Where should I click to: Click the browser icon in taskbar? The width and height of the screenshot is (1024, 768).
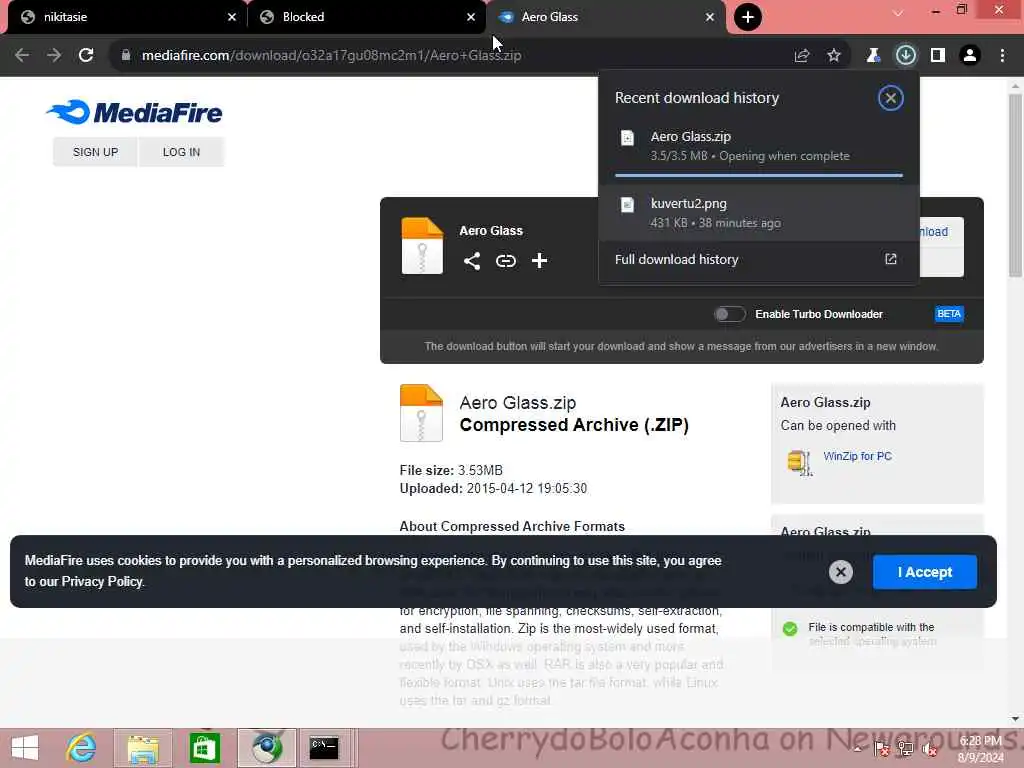267,748
